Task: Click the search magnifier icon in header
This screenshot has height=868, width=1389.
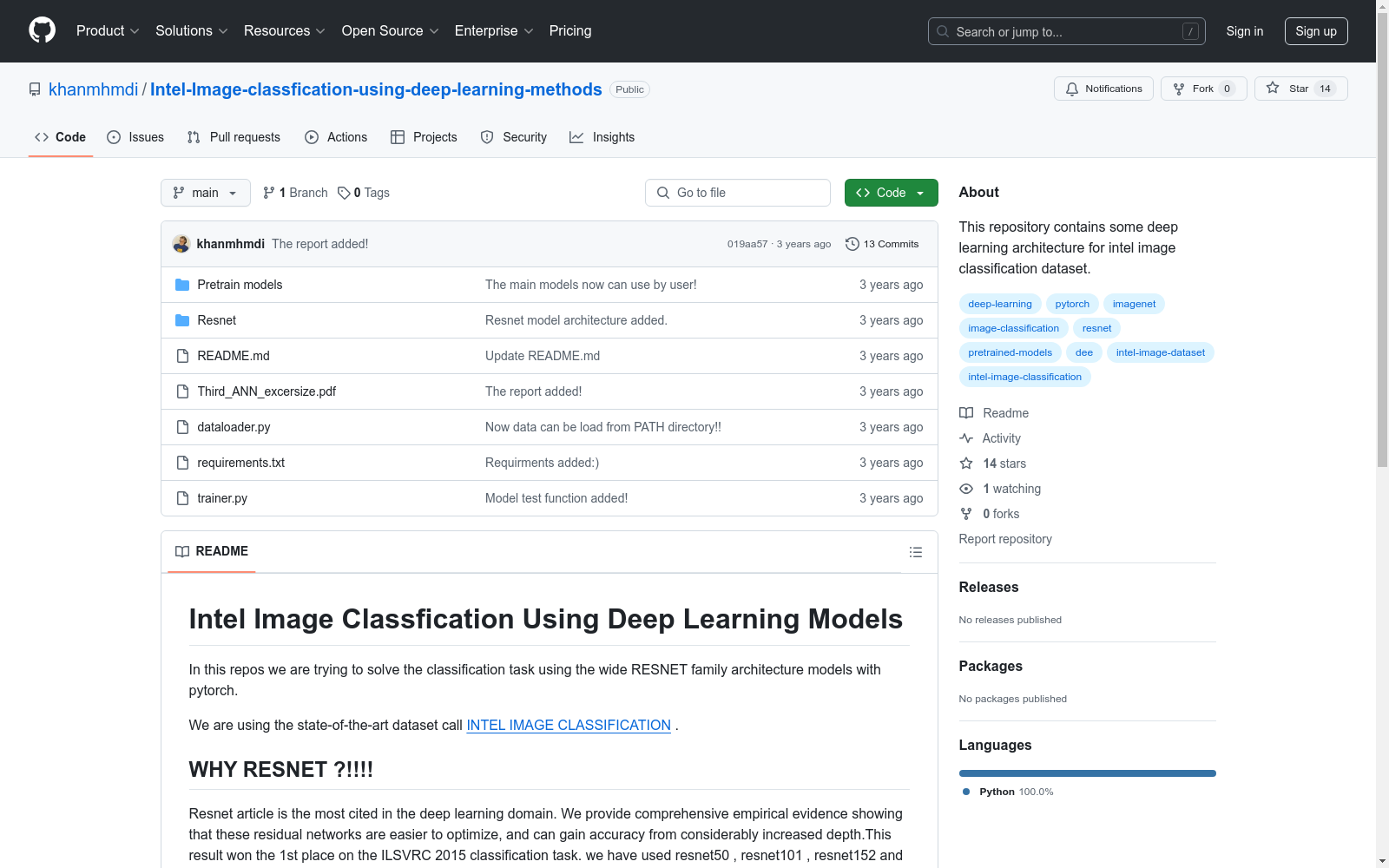Action: [x=943, y=31]
